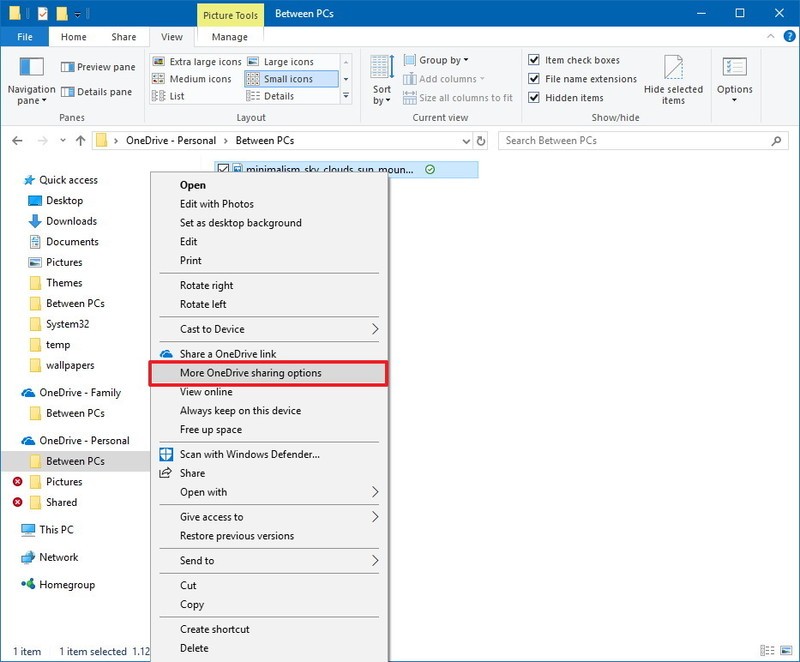Expand Give access to submenu
Image resolution: width=800 pixels, height=662 pixels.
(269, 517)
